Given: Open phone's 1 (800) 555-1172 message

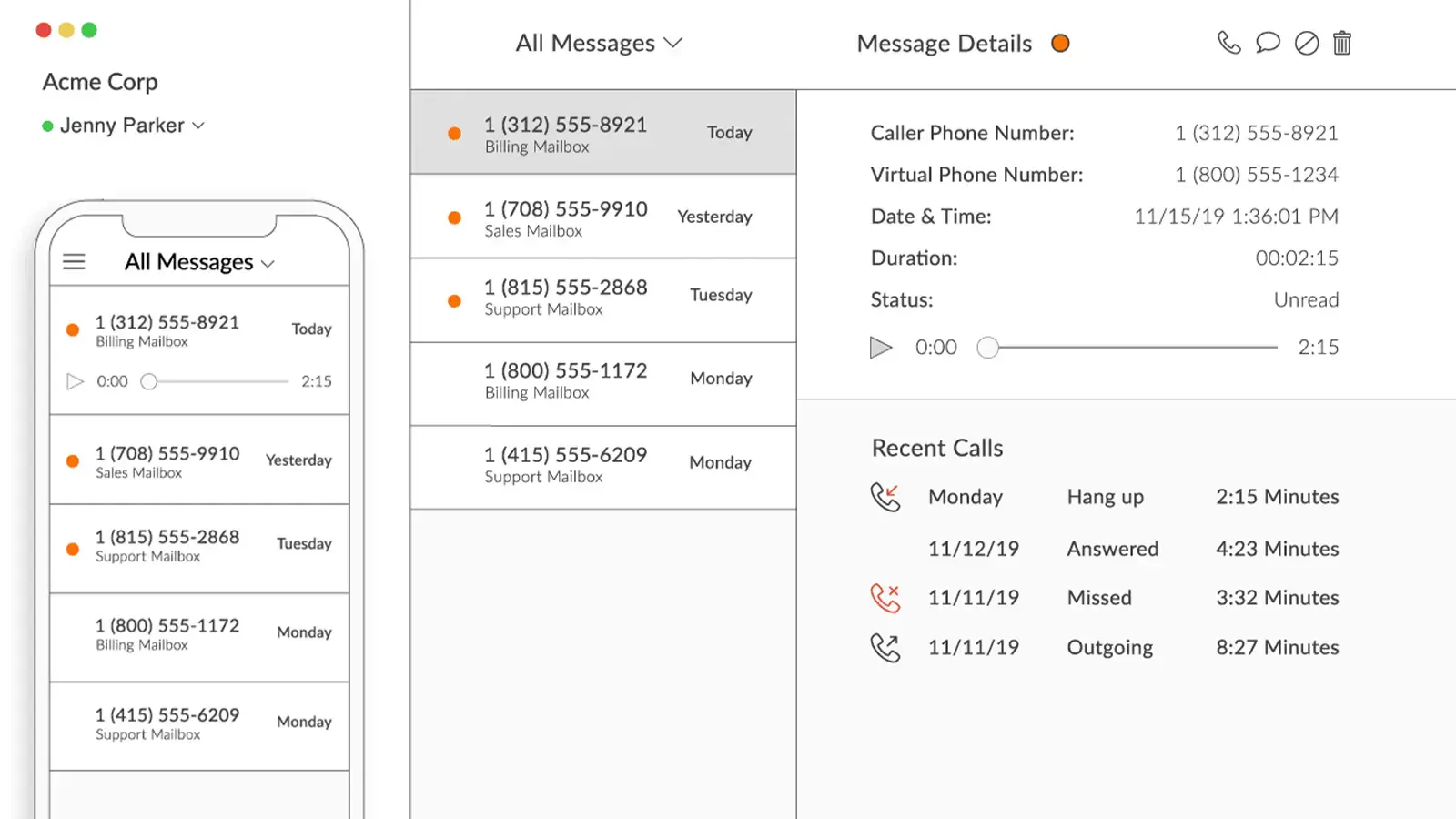Looking at the screenshot, I should pos(199,638).
